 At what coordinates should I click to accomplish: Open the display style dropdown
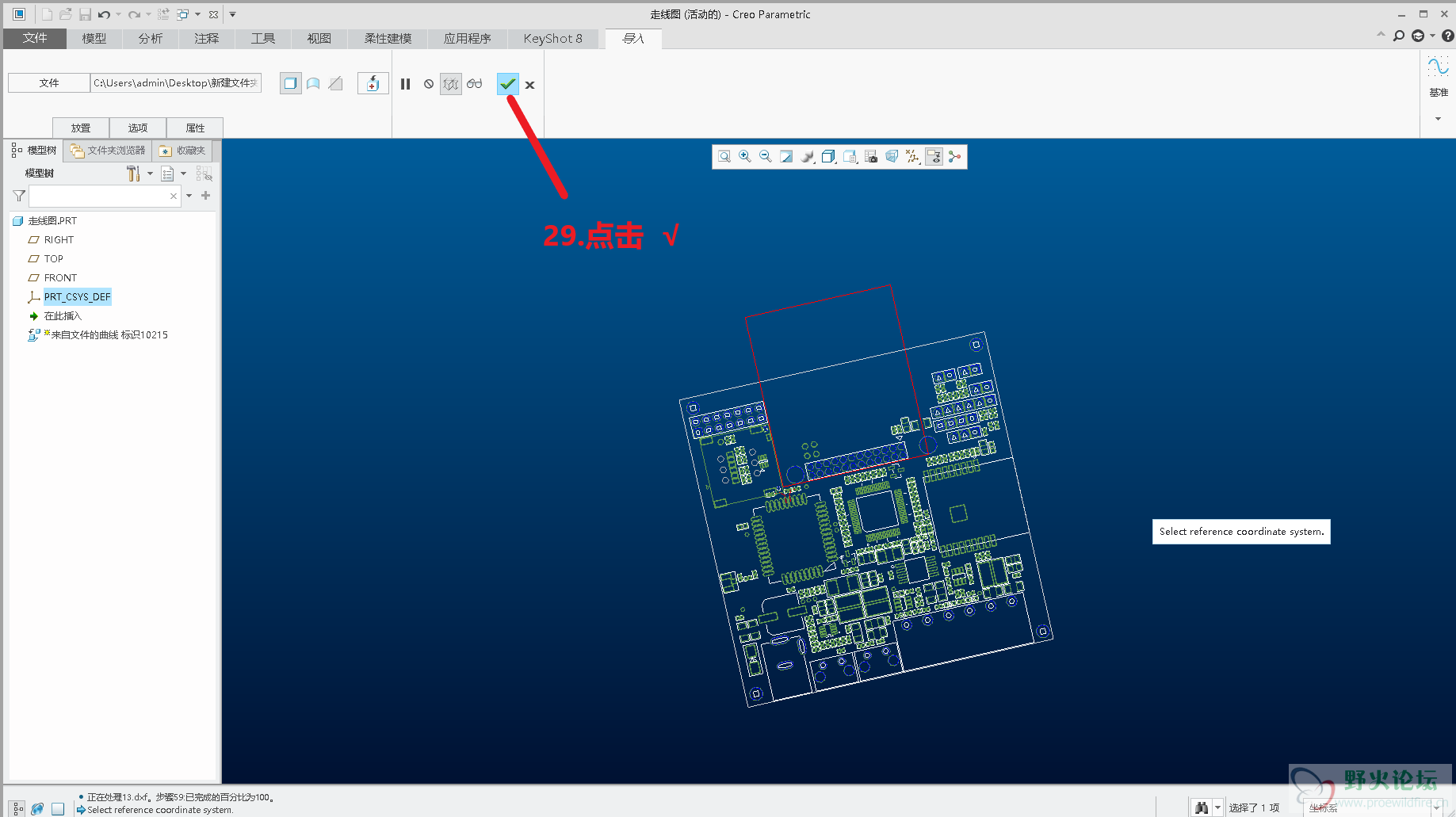pos(808,157)
